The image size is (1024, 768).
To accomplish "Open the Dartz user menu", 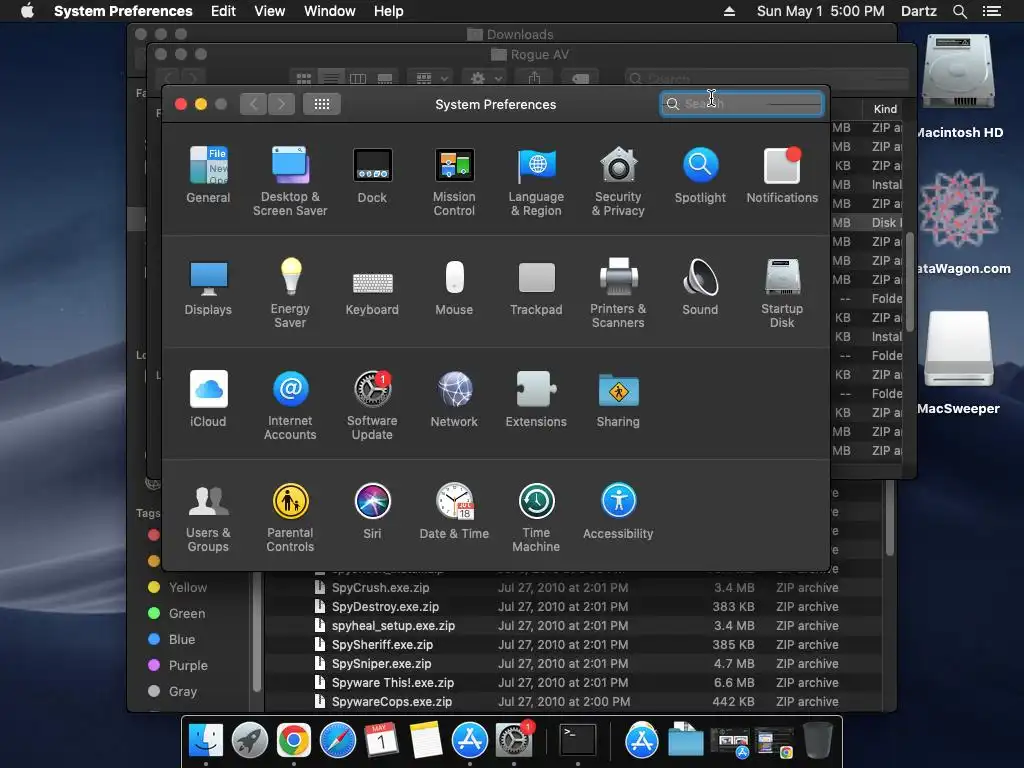I will click(919, 11).
